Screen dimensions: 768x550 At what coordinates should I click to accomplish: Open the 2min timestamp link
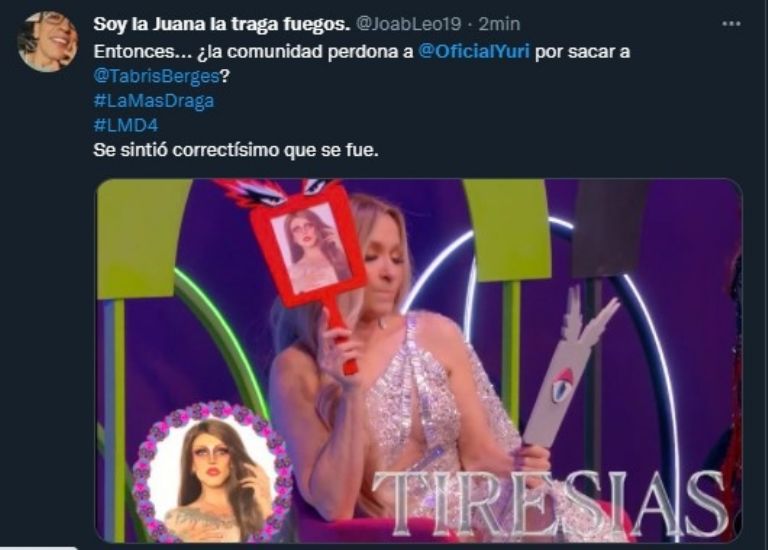(499, 24)
